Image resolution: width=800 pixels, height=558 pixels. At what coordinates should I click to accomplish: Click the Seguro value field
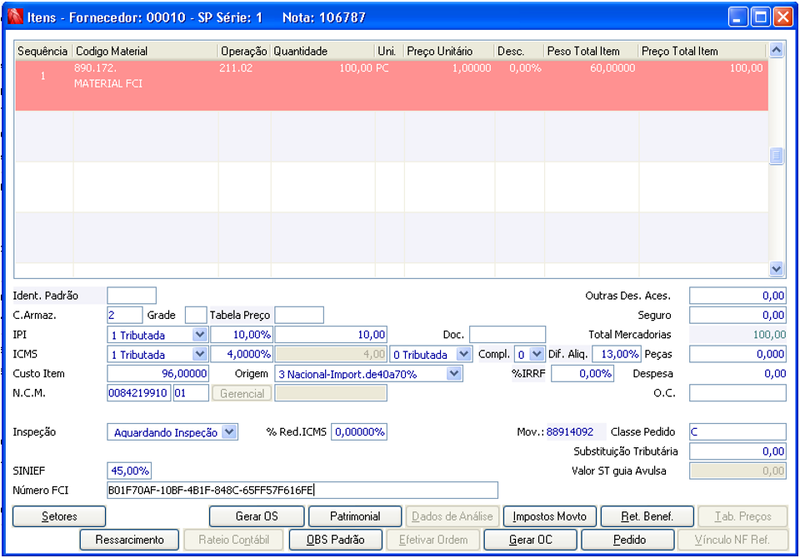pos(738,315)
